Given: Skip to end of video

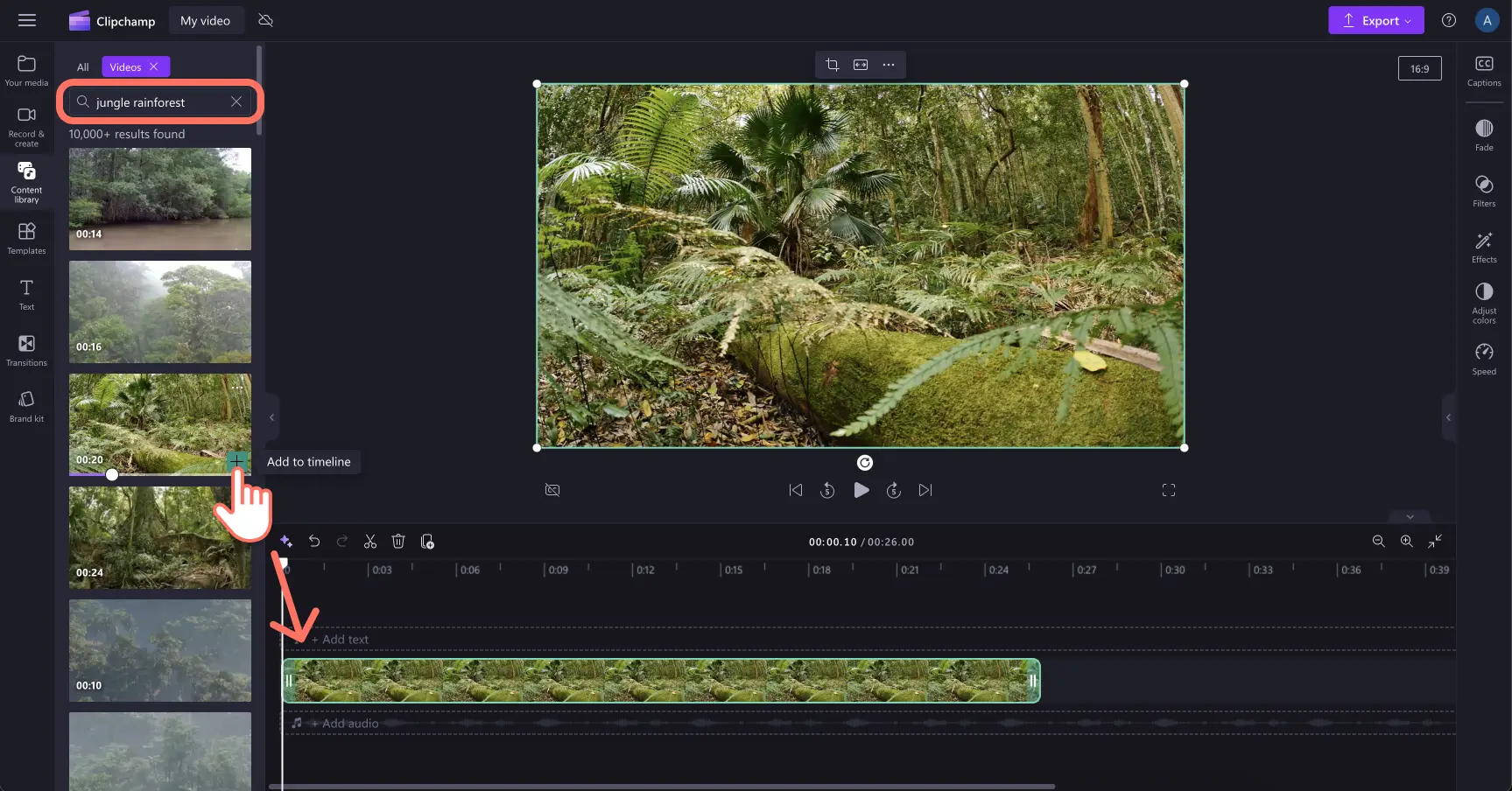Looking at the screenshot, I should coord(925,490).
